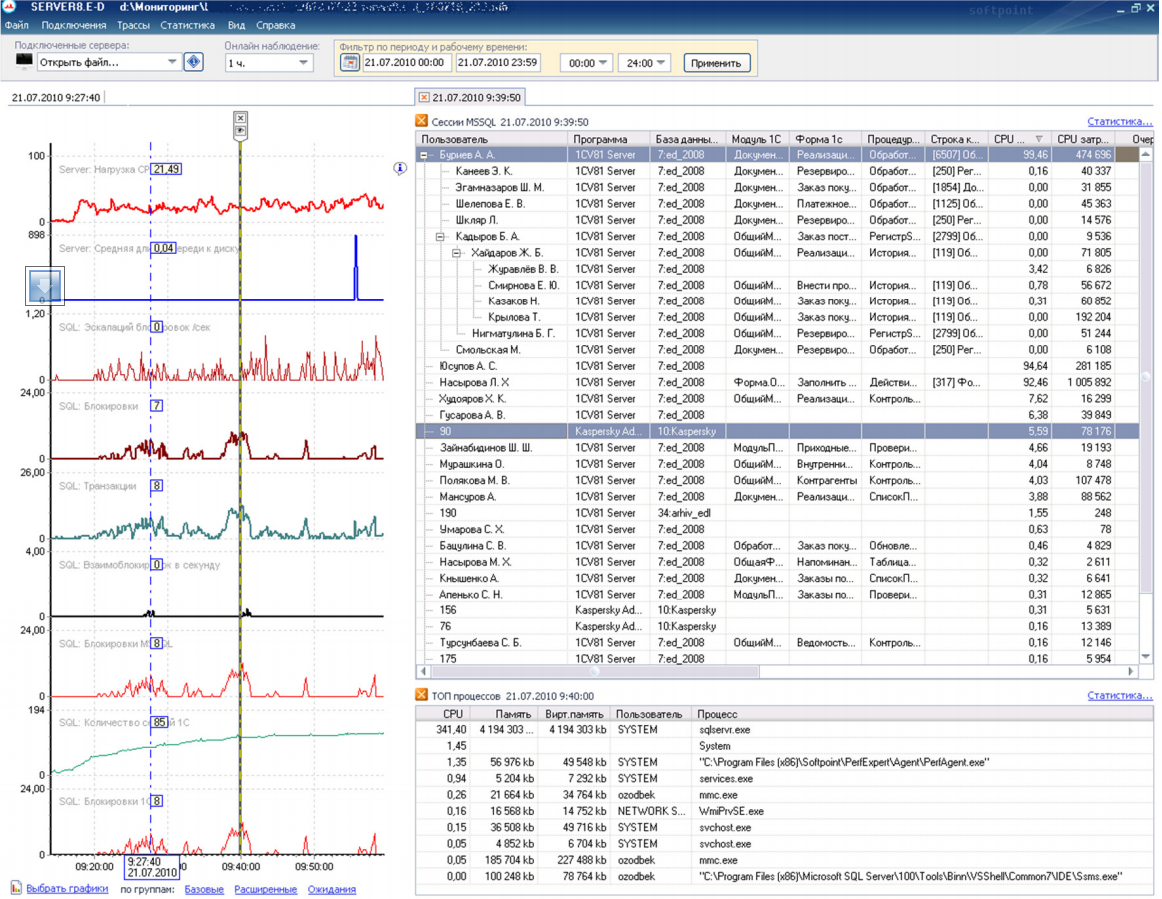This screenshot has height=899, width=1162.
Task: Click the sessions table horizontal scrollbar
Action: click(594, 671)
